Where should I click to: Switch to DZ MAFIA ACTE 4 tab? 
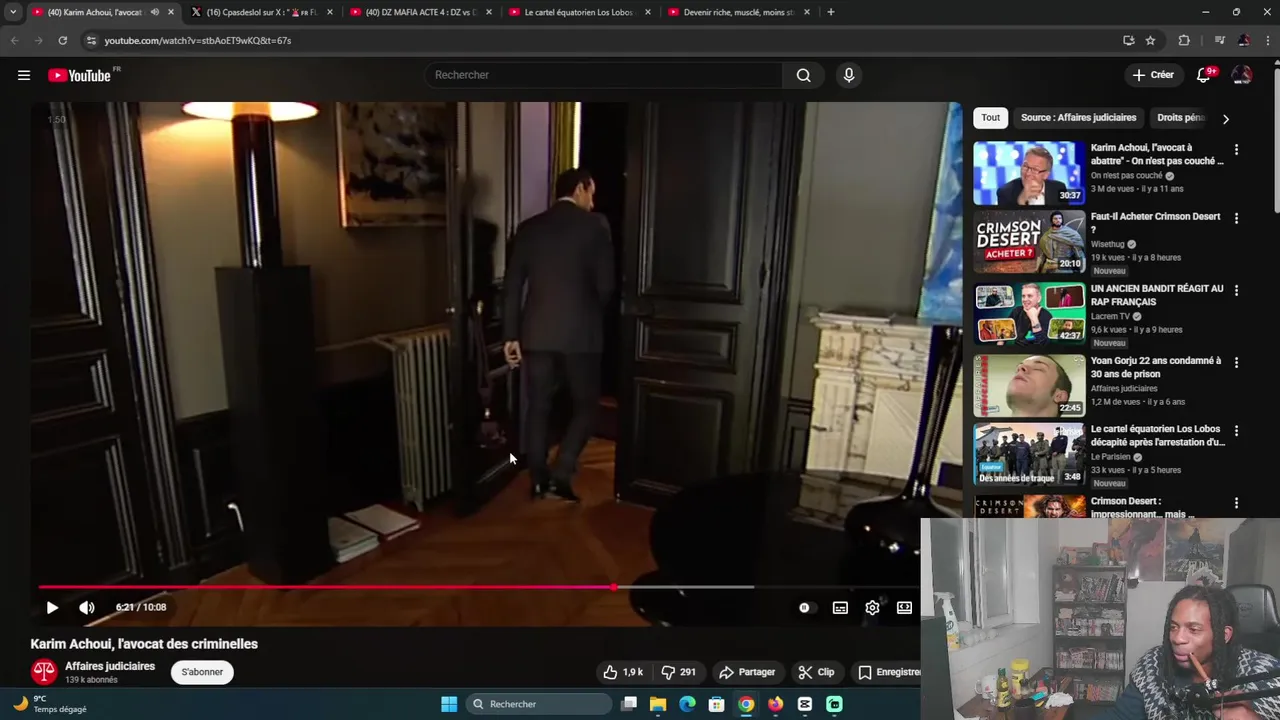pyautogui.click(x=421, y=12)
